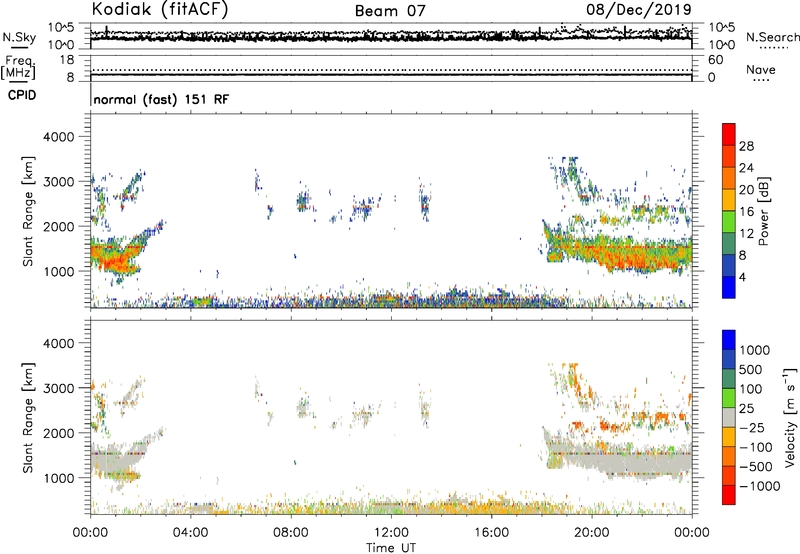
Task: Click "Slant Range [km]" on velocity panel
Action: point(28,418)
